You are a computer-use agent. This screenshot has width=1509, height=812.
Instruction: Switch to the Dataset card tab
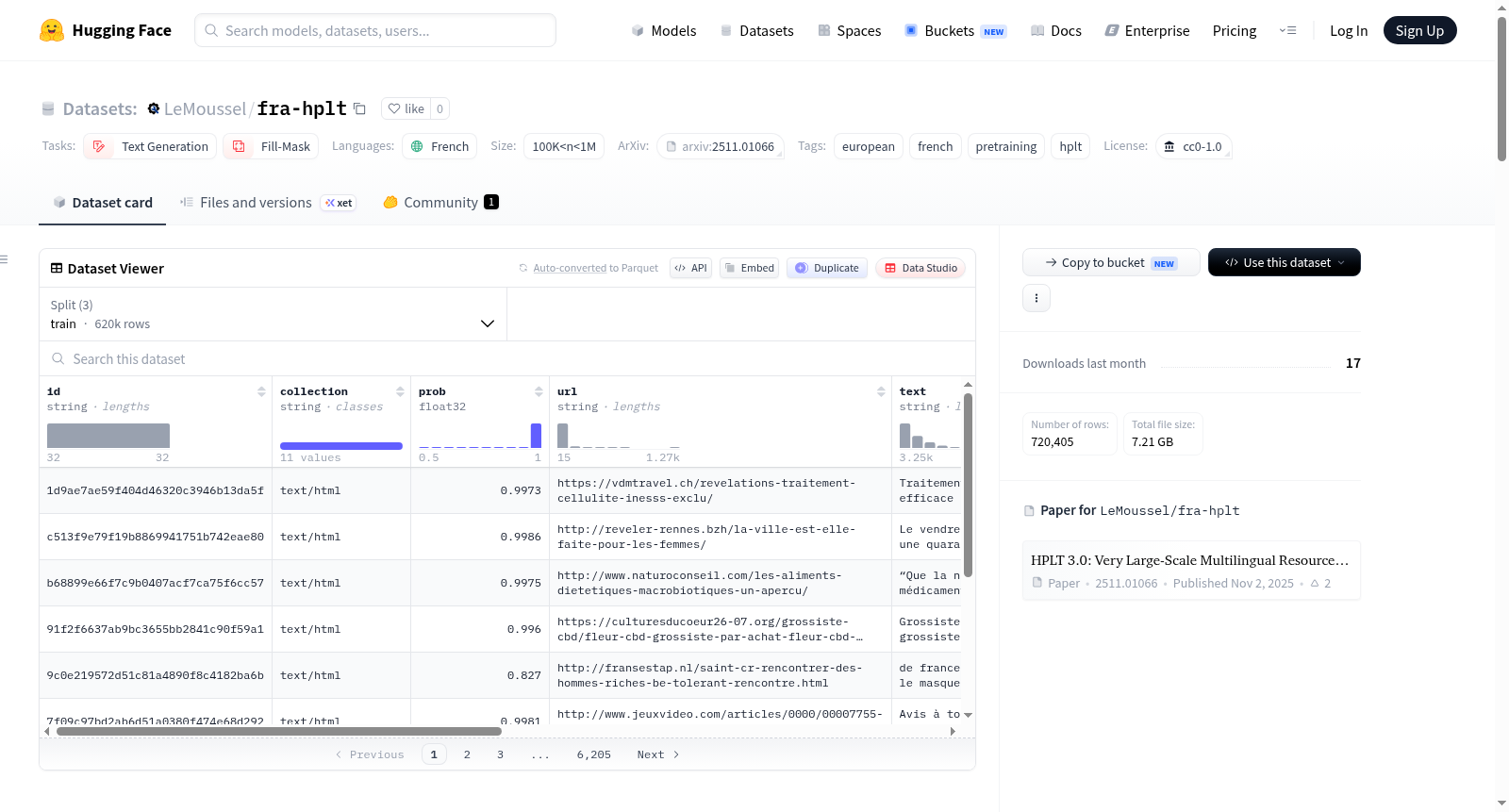point(103,202)
